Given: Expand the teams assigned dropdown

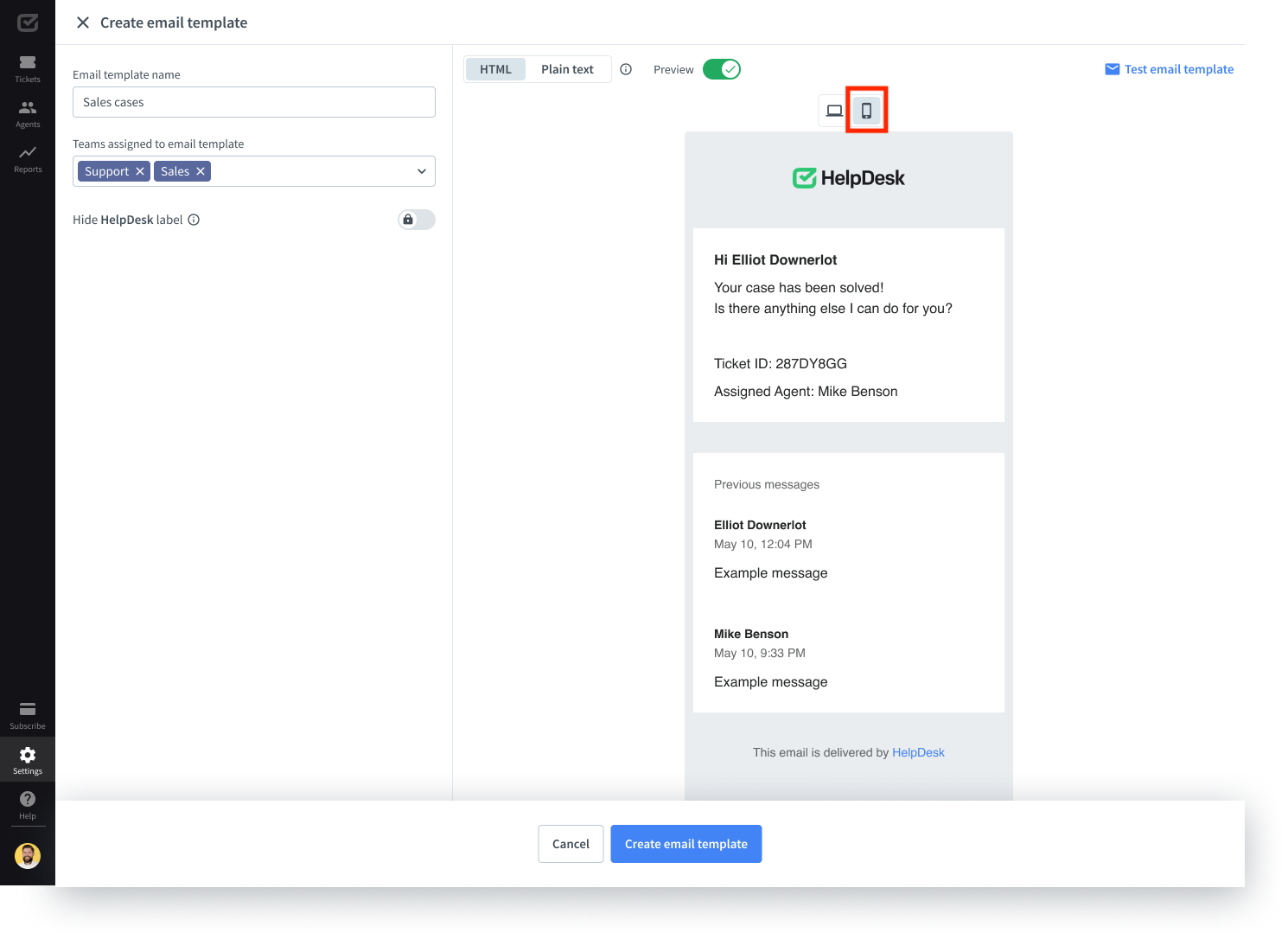Looking at the screenshot, I should pos(422,171).
